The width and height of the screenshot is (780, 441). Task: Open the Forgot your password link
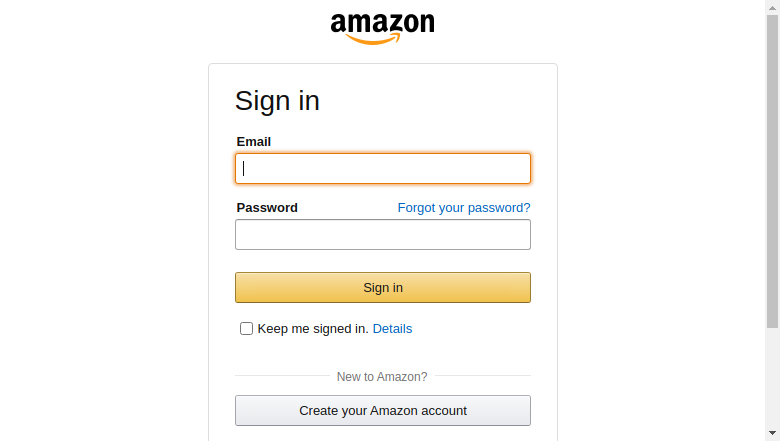[464, 208]
